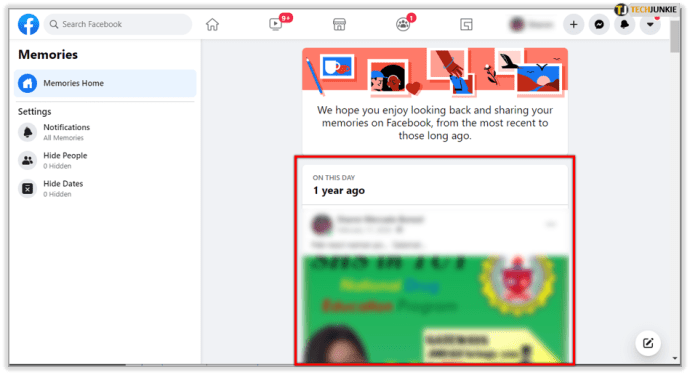Click the new message compose icon
This screenshot has width=690, height=375.
(x=648, y=343)
